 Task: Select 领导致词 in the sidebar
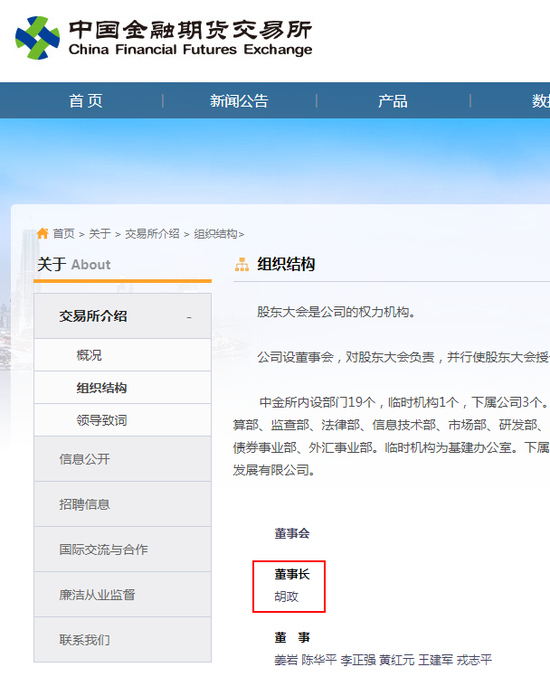coord(123,420)
